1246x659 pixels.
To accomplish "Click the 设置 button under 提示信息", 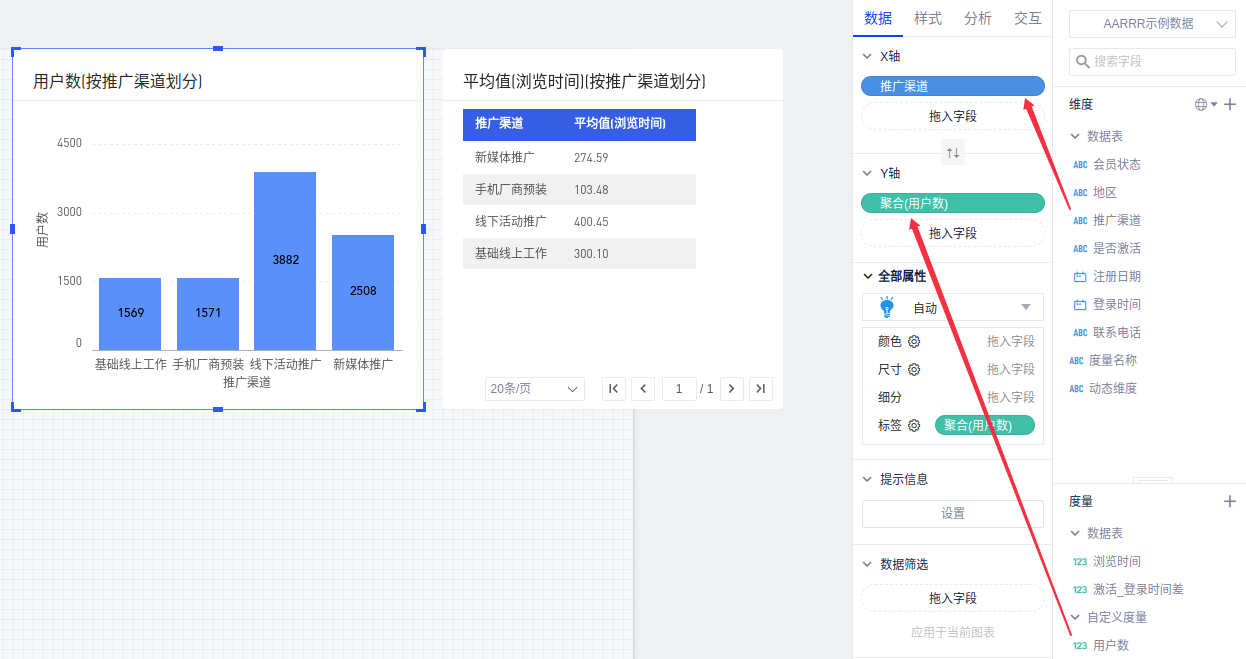I will [x=952, y=513].
